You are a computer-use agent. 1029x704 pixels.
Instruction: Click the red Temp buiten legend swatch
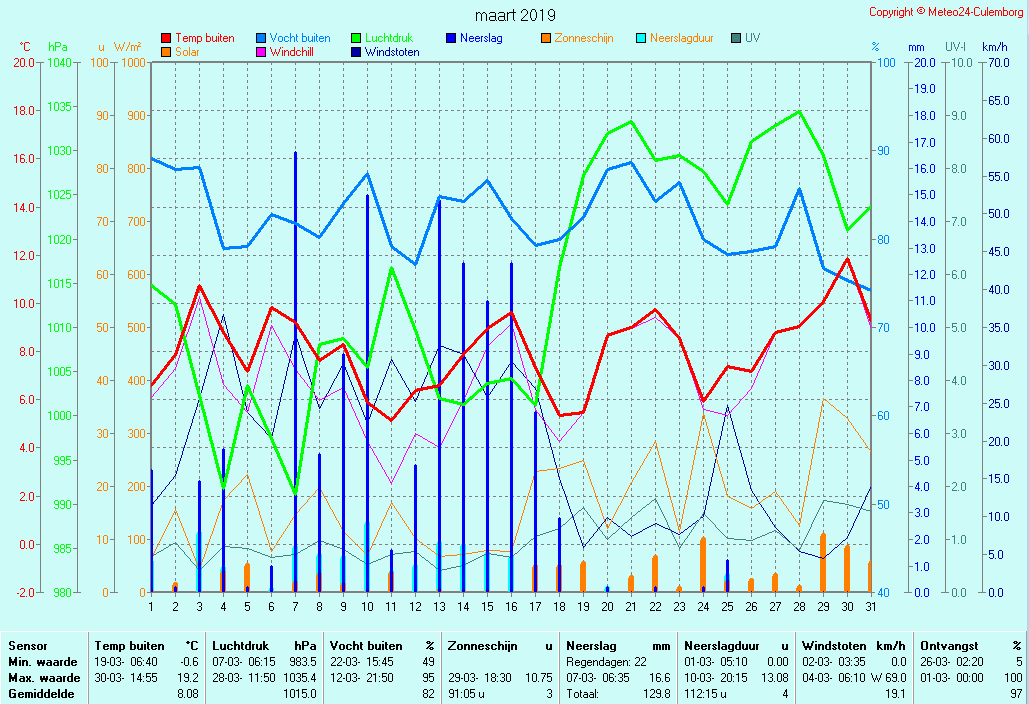coord(165,38)
